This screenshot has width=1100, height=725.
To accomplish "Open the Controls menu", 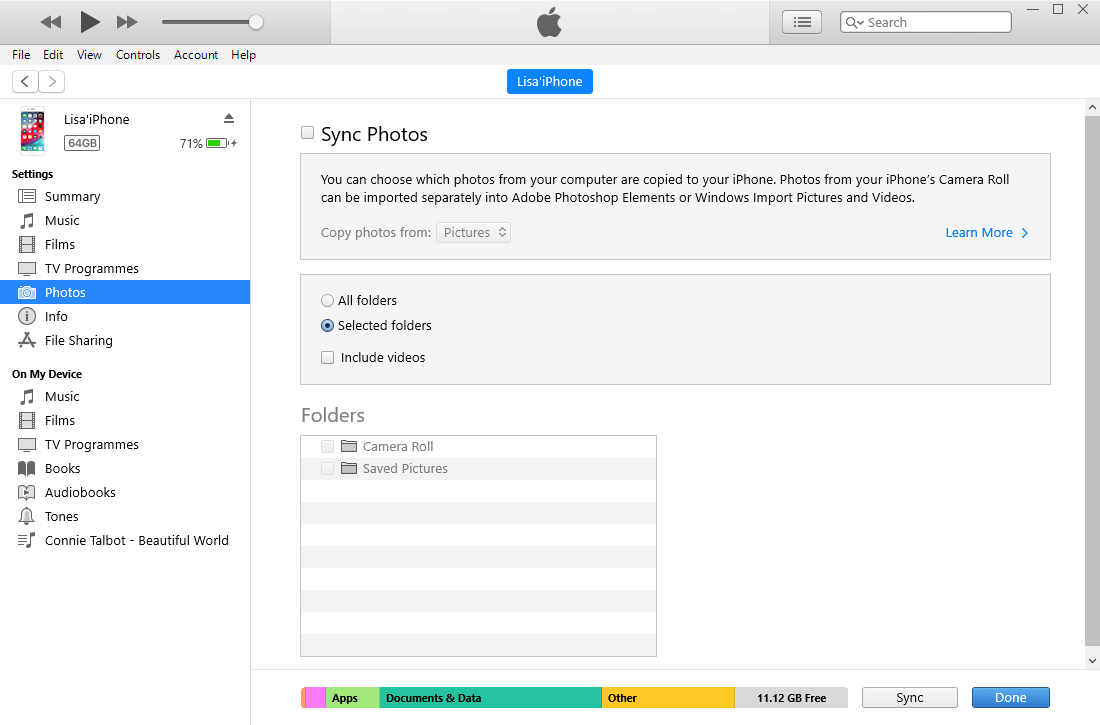I will [138, 55].
